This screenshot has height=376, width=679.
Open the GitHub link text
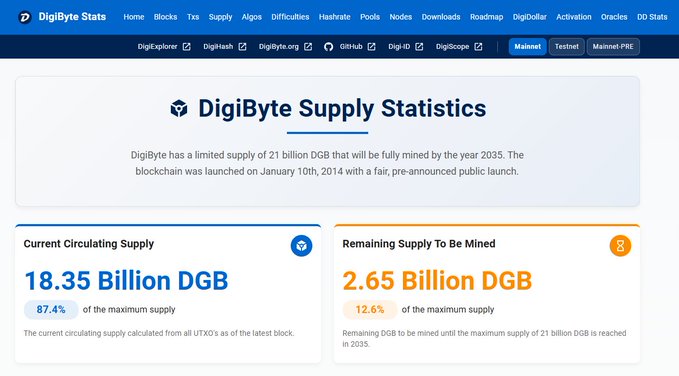351,47
